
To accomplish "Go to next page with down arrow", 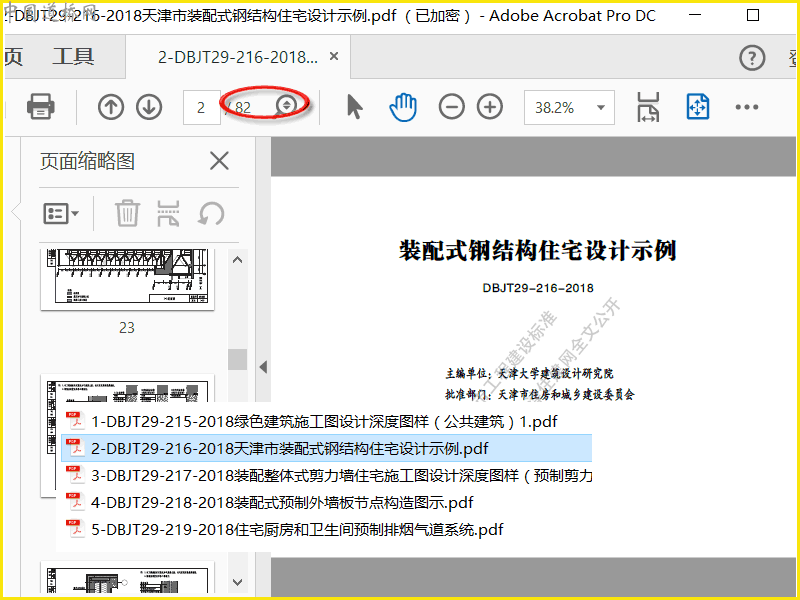I will click(149, 107).
